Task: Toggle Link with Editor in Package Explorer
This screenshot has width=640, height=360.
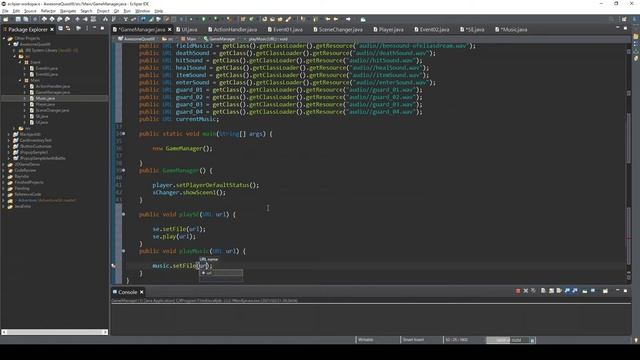Action: 68,29
